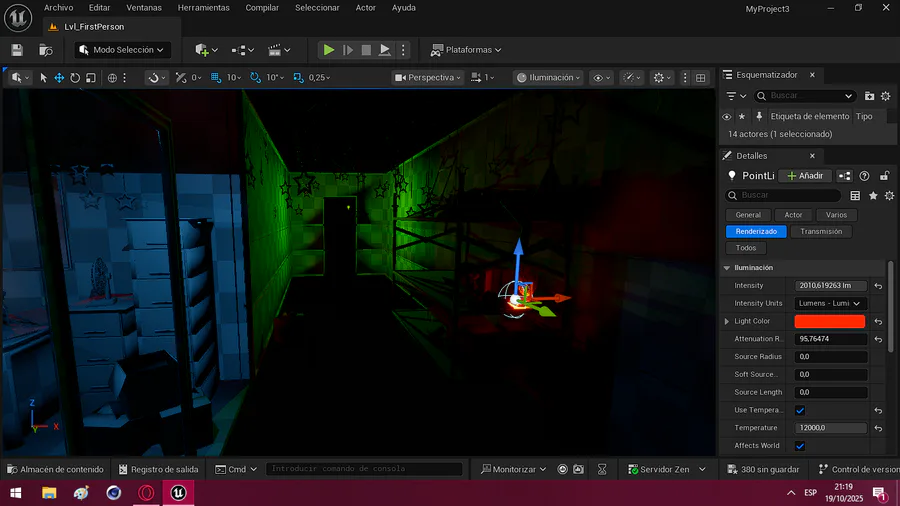This screenshot has height=506, width=900.
Task: Open the Modo Selección dropdown
Action: [x=122, y=50]
